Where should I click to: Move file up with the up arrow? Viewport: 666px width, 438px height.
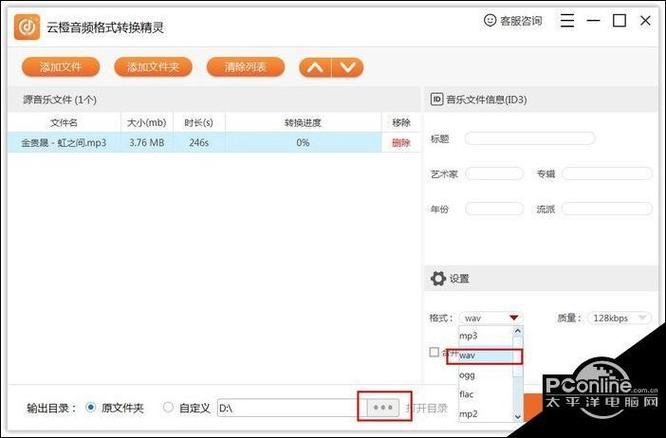pos(315,67)
